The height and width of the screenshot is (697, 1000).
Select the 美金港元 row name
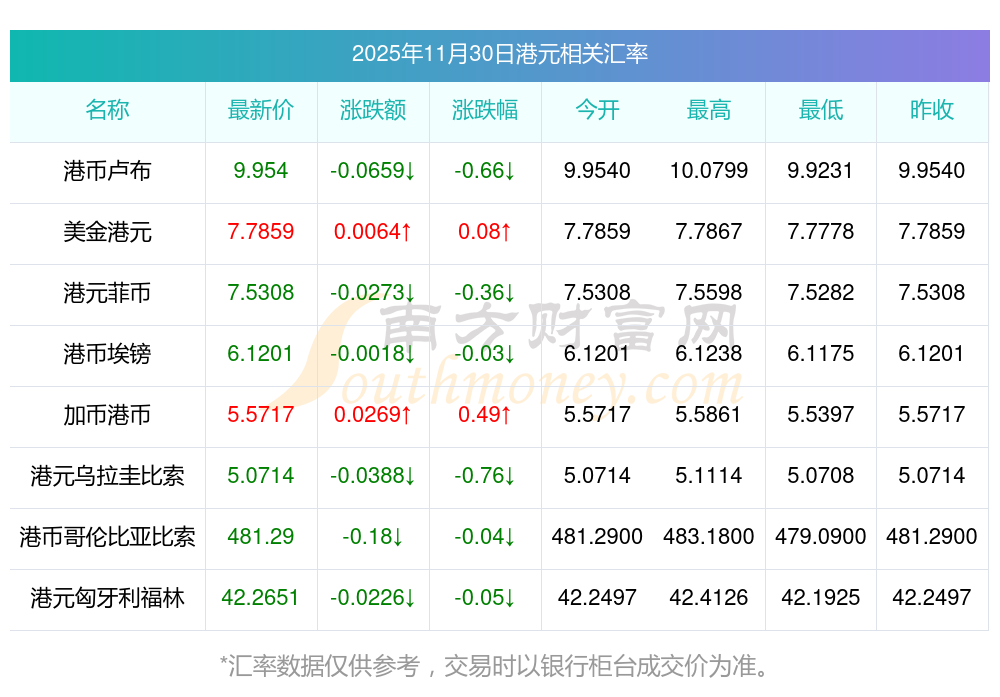tap(107, 232)
